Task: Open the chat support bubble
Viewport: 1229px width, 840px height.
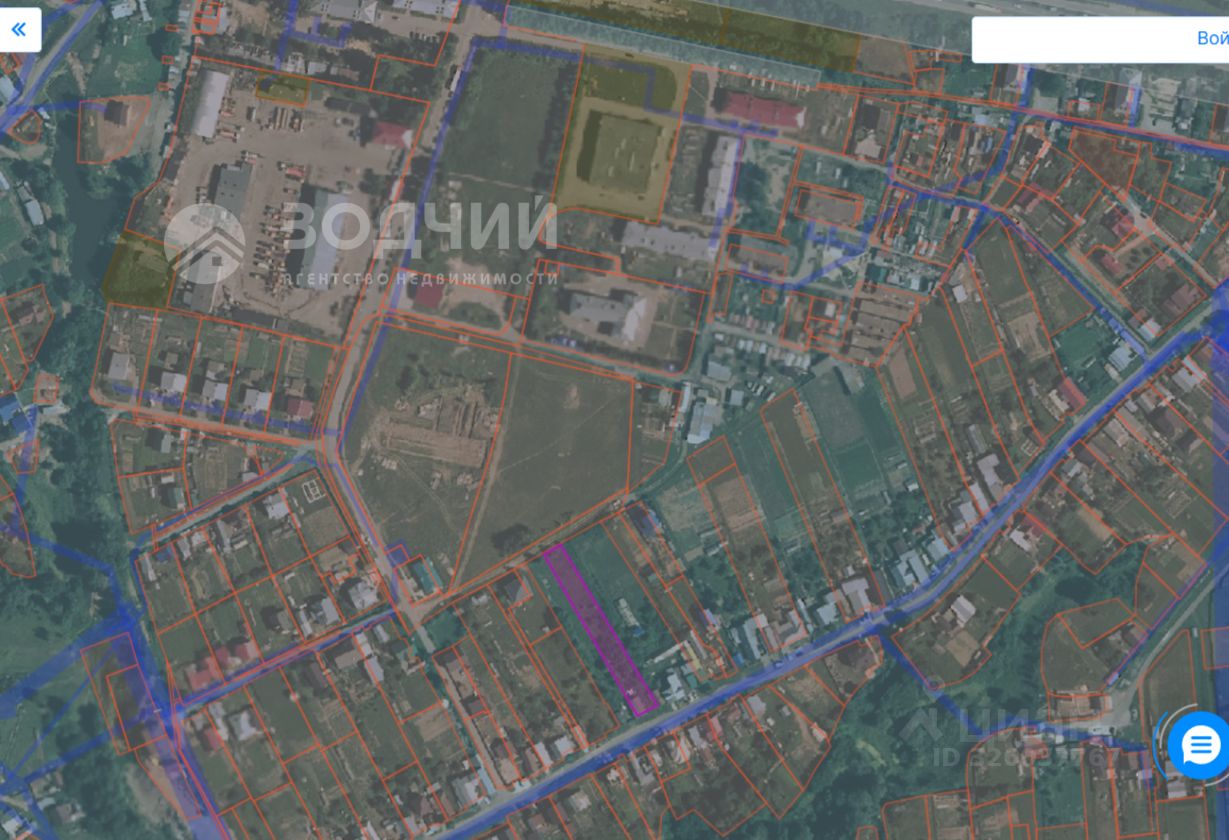Action: point(1199,746)
